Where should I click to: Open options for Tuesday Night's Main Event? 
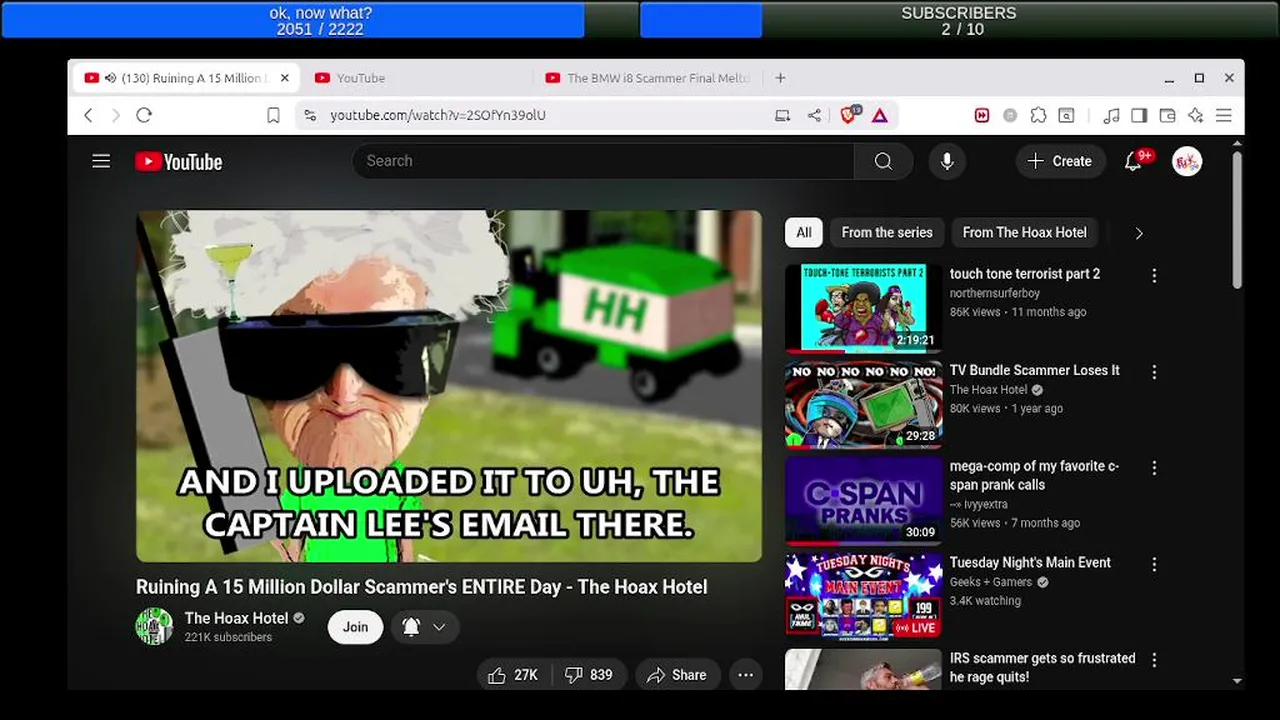(1154, 564)
